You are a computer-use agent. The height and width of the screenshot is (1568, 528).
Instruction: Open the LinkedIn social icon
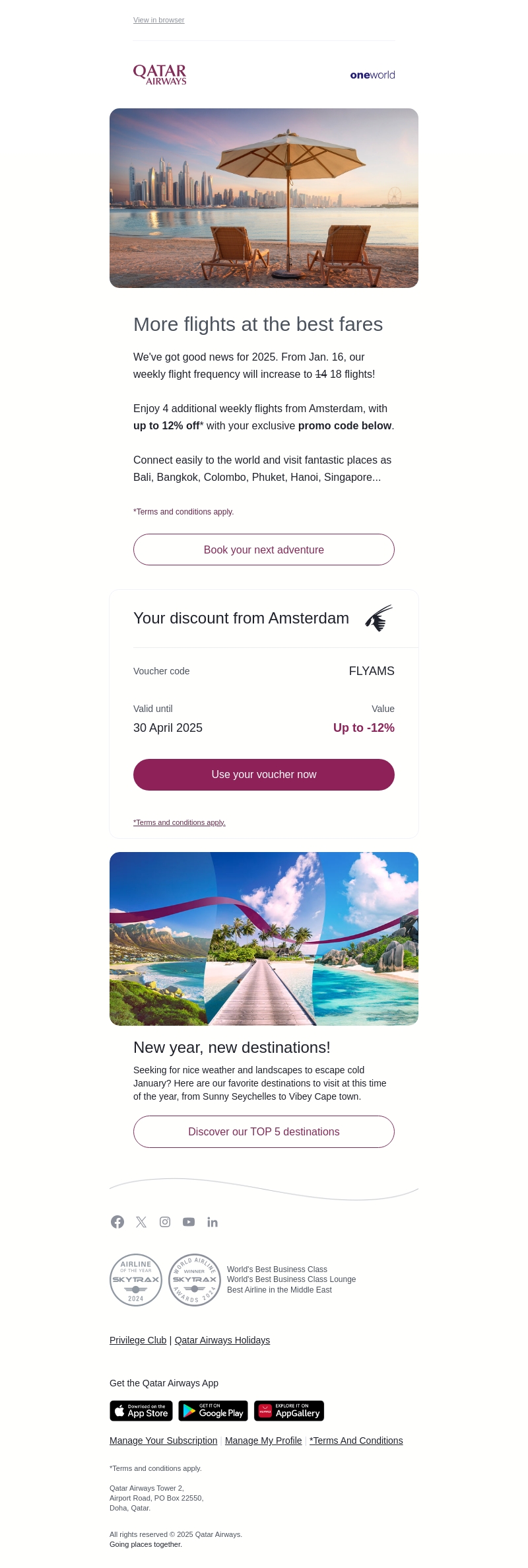pyautogui.click(x=213, y=1222)
